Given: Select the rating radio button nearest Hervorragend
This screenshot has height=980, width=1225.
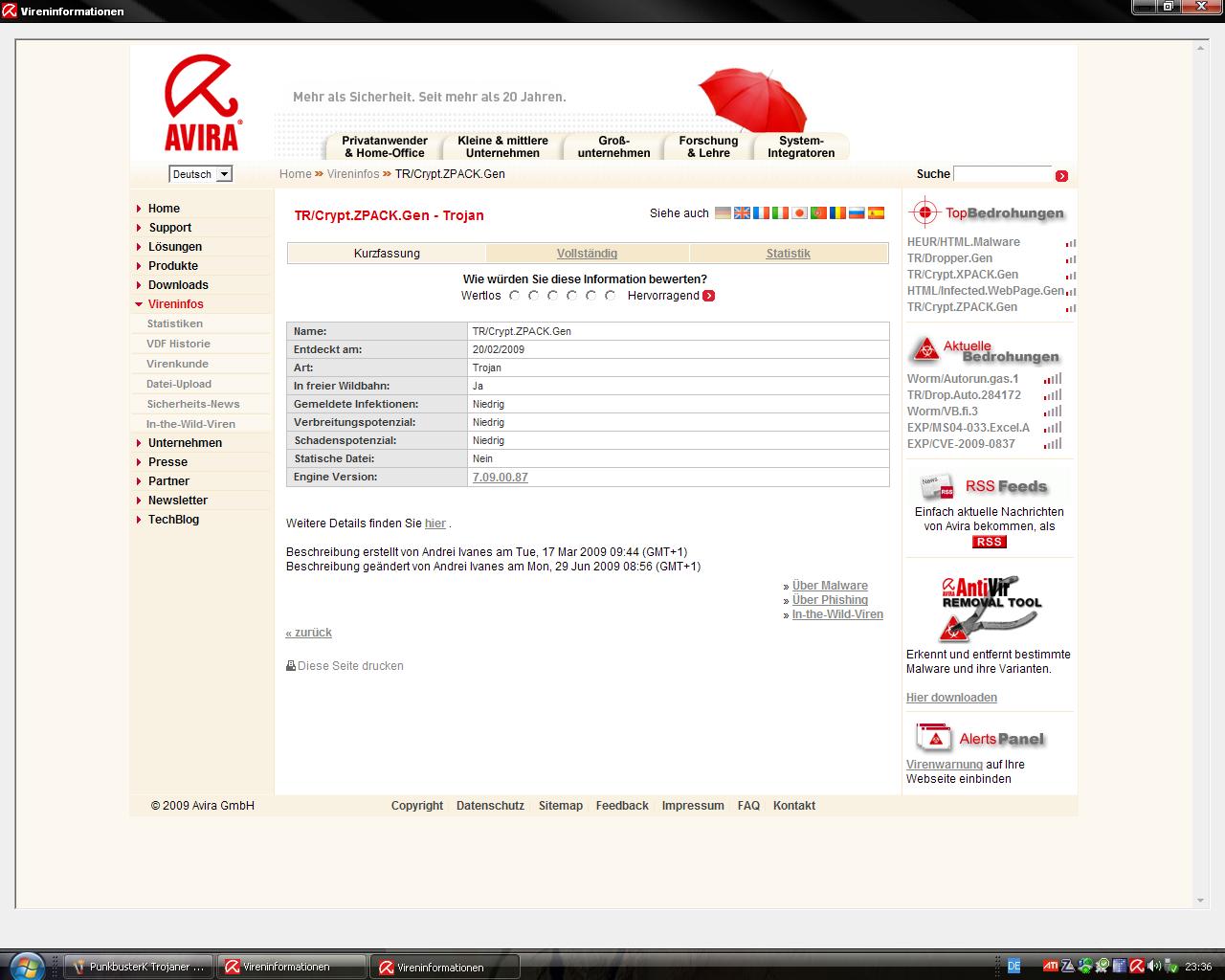Looking at the screenshot, I should tap(611, 296).
